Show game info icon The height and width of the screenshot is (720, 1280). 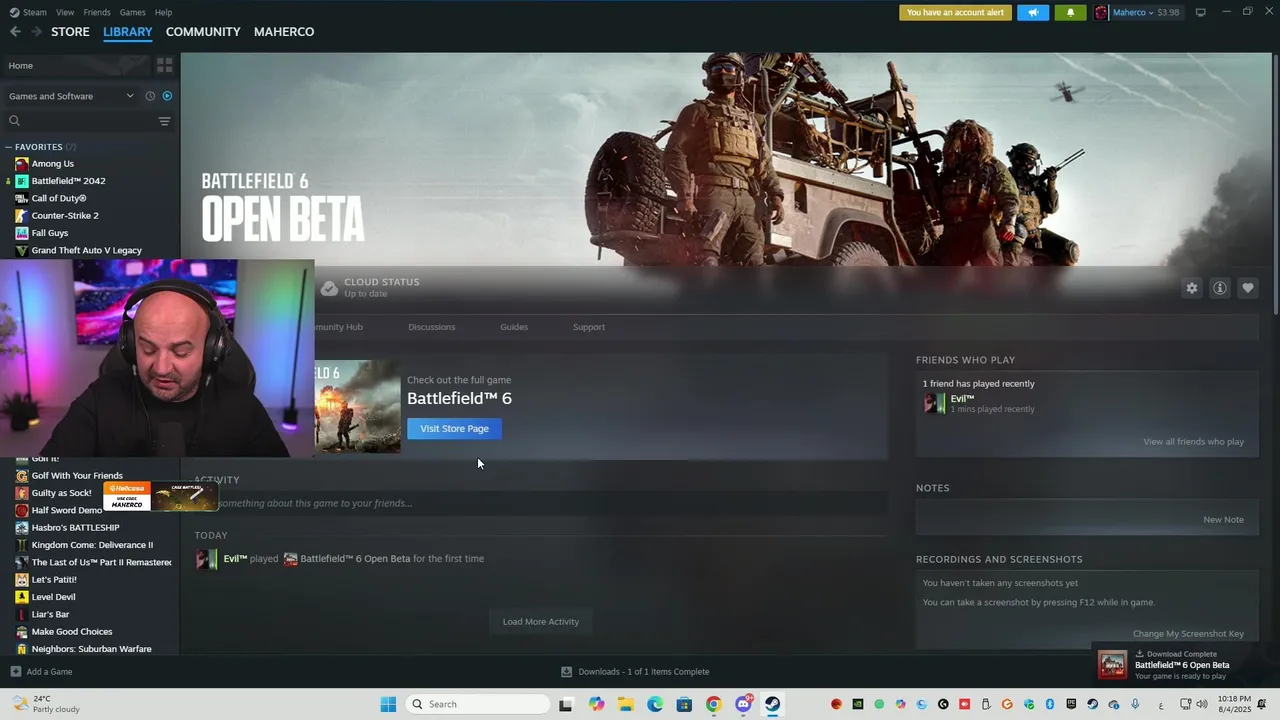point(1219,288)
